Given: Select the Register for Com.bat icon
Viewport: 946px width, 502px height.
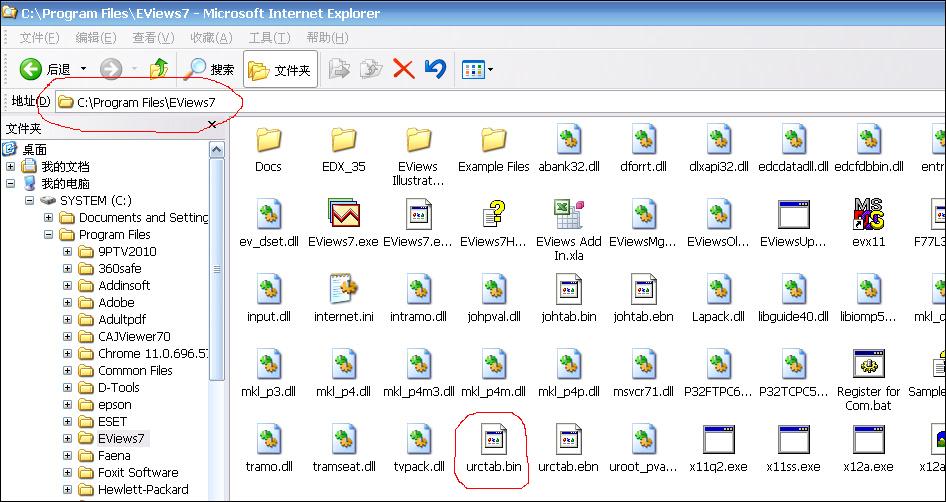Looking at the screenshot, I should point(868,364).
